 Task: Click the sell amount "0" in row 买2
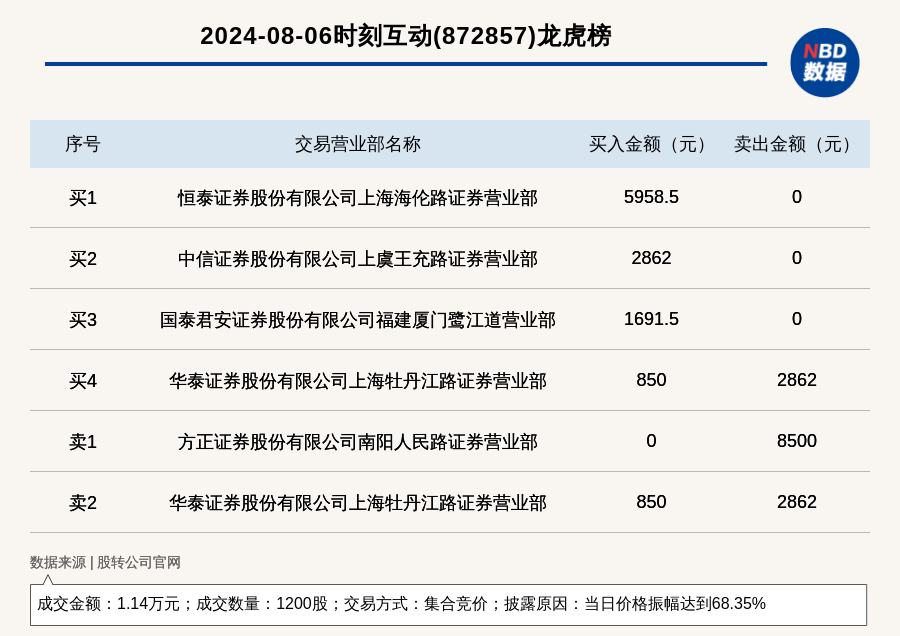pyautogui.click(x=797, y=258)
